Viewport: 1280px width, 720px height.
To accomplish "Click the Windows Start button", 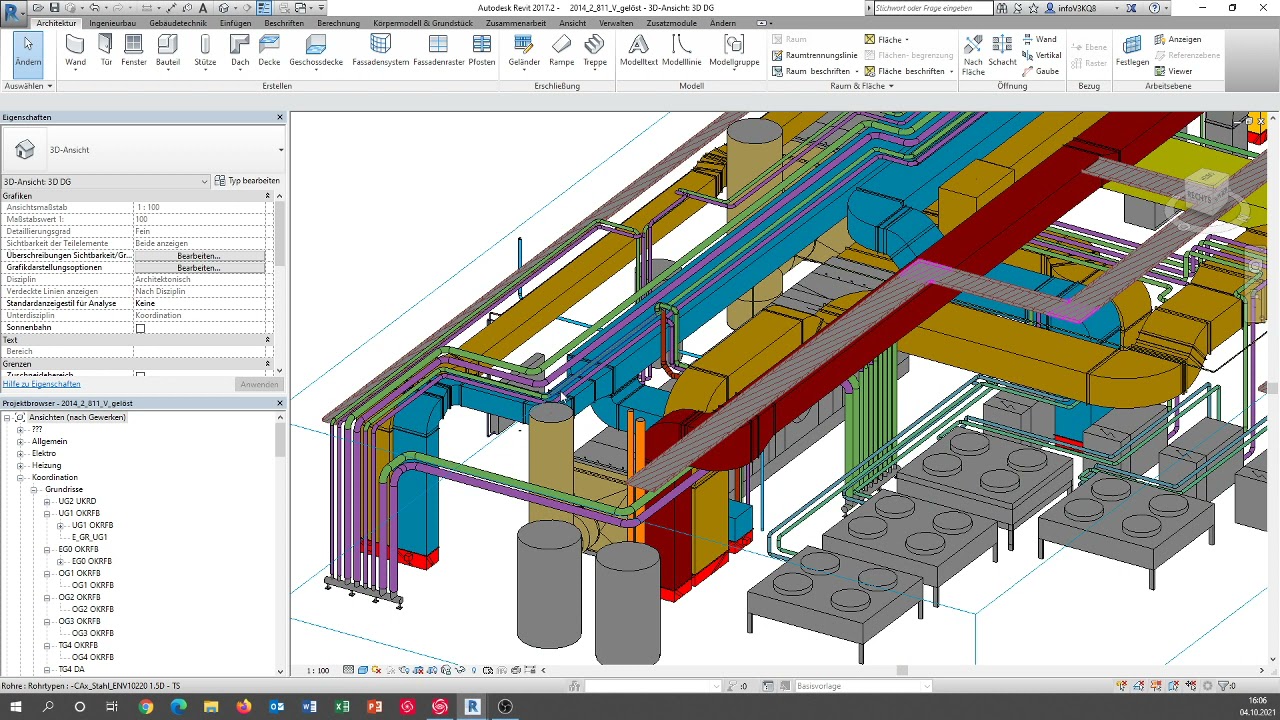I will click(15, 707).
